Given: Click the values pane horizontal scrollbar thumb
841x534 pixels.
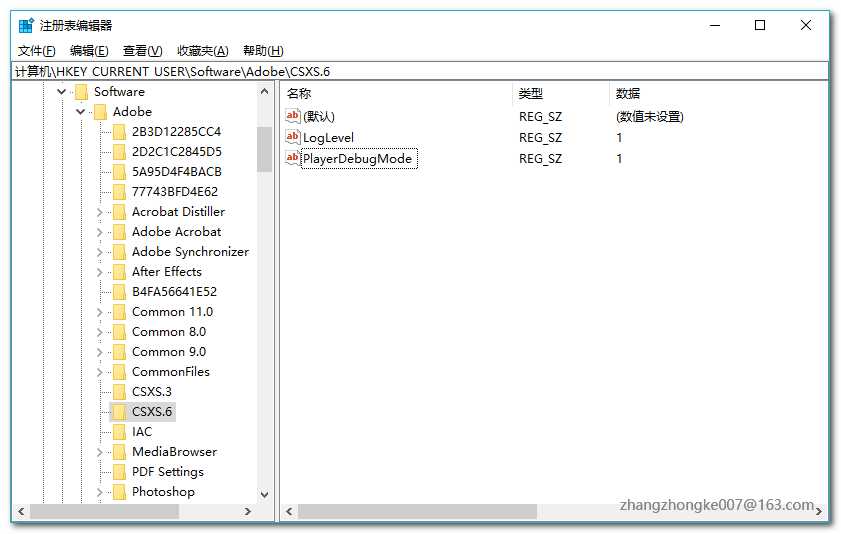Looking at the screenshot, I should click(417, 511).
